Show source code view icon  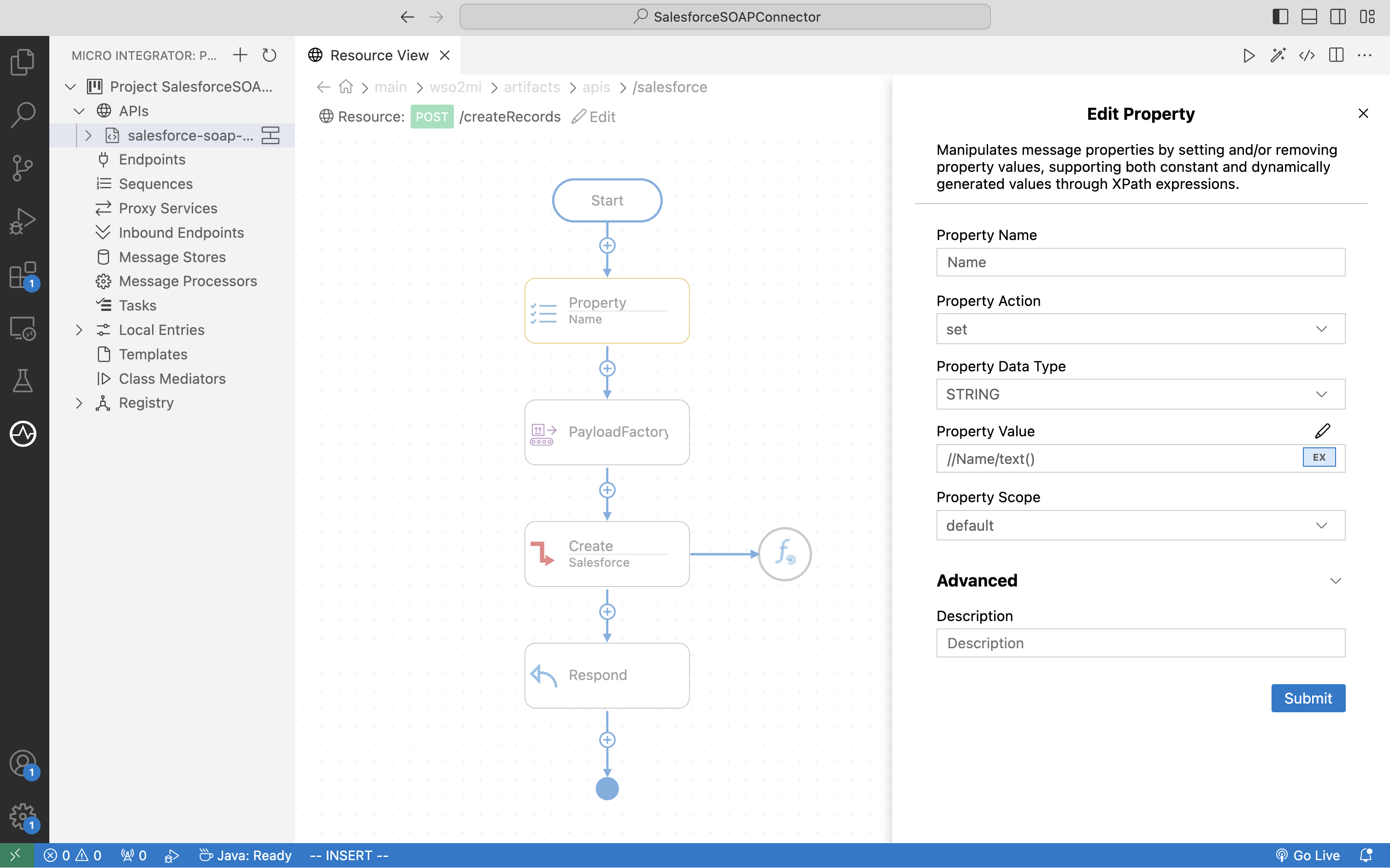click(x=1307, y=55)
